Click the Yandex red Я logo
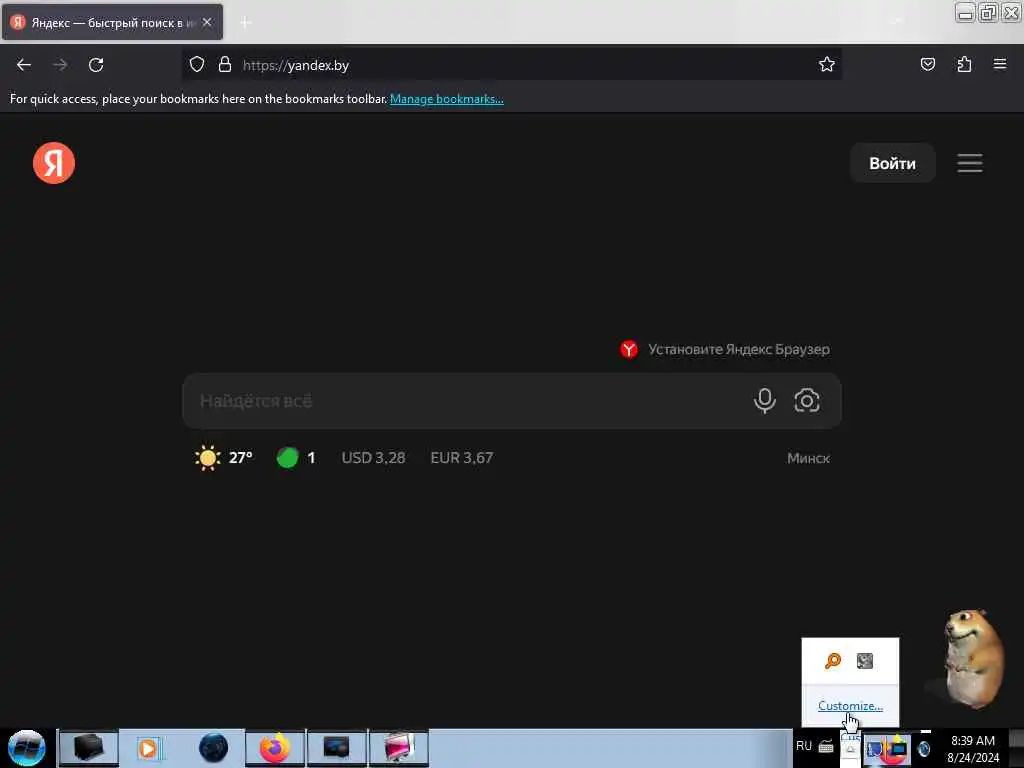The height and width of the screenshot is (768, 1024). point(54,163)
